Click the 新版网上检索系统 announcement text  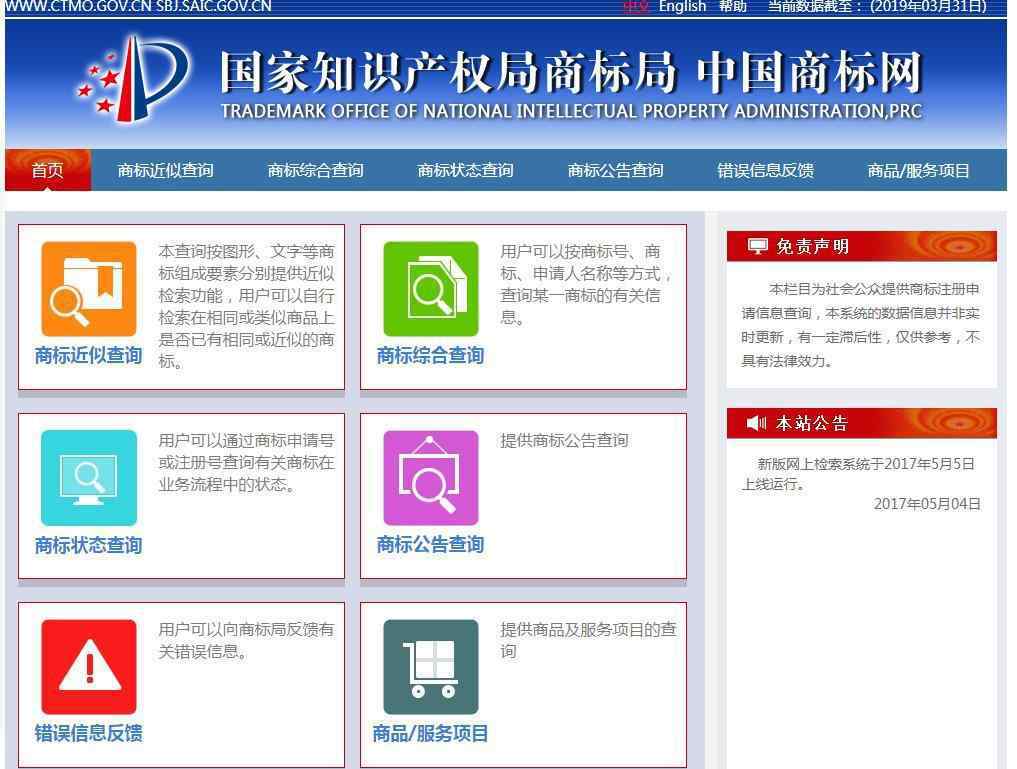859,474
